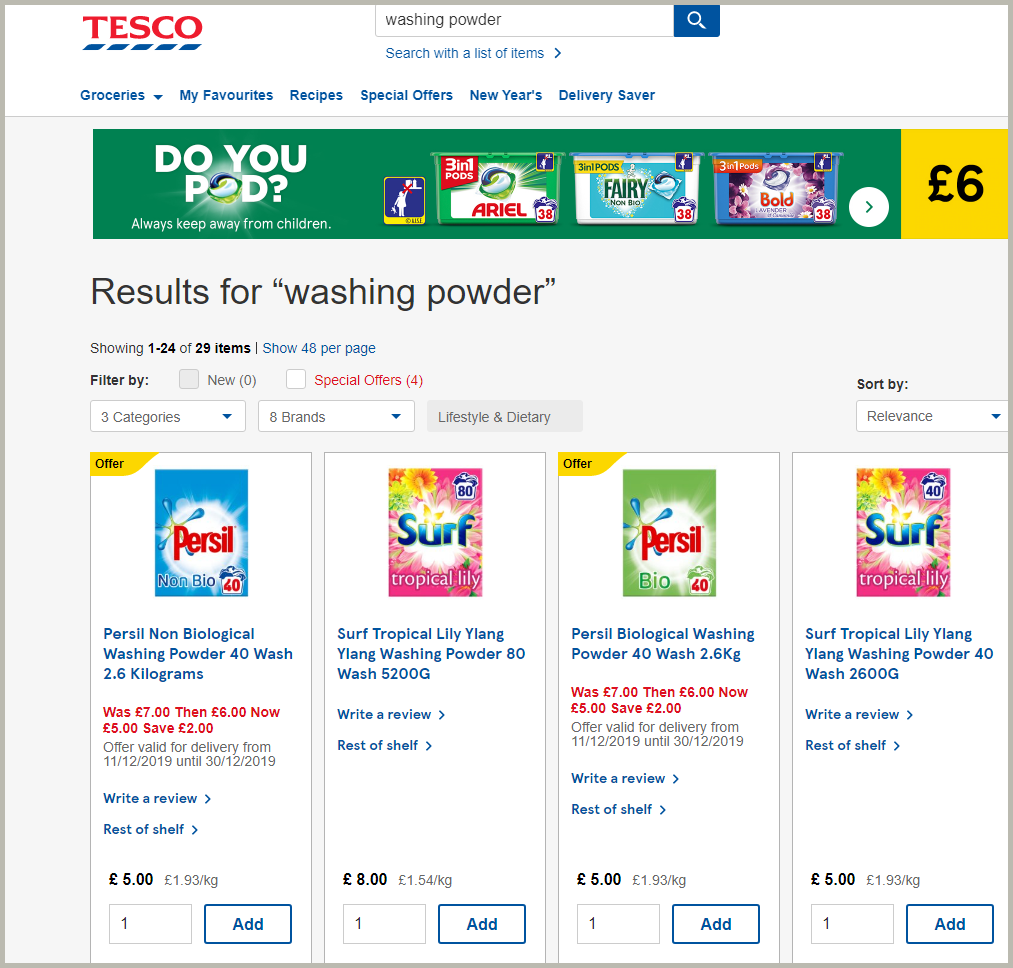Click the Tesco logo
Screen dimensions: 1013x968
tap(142, 32)
